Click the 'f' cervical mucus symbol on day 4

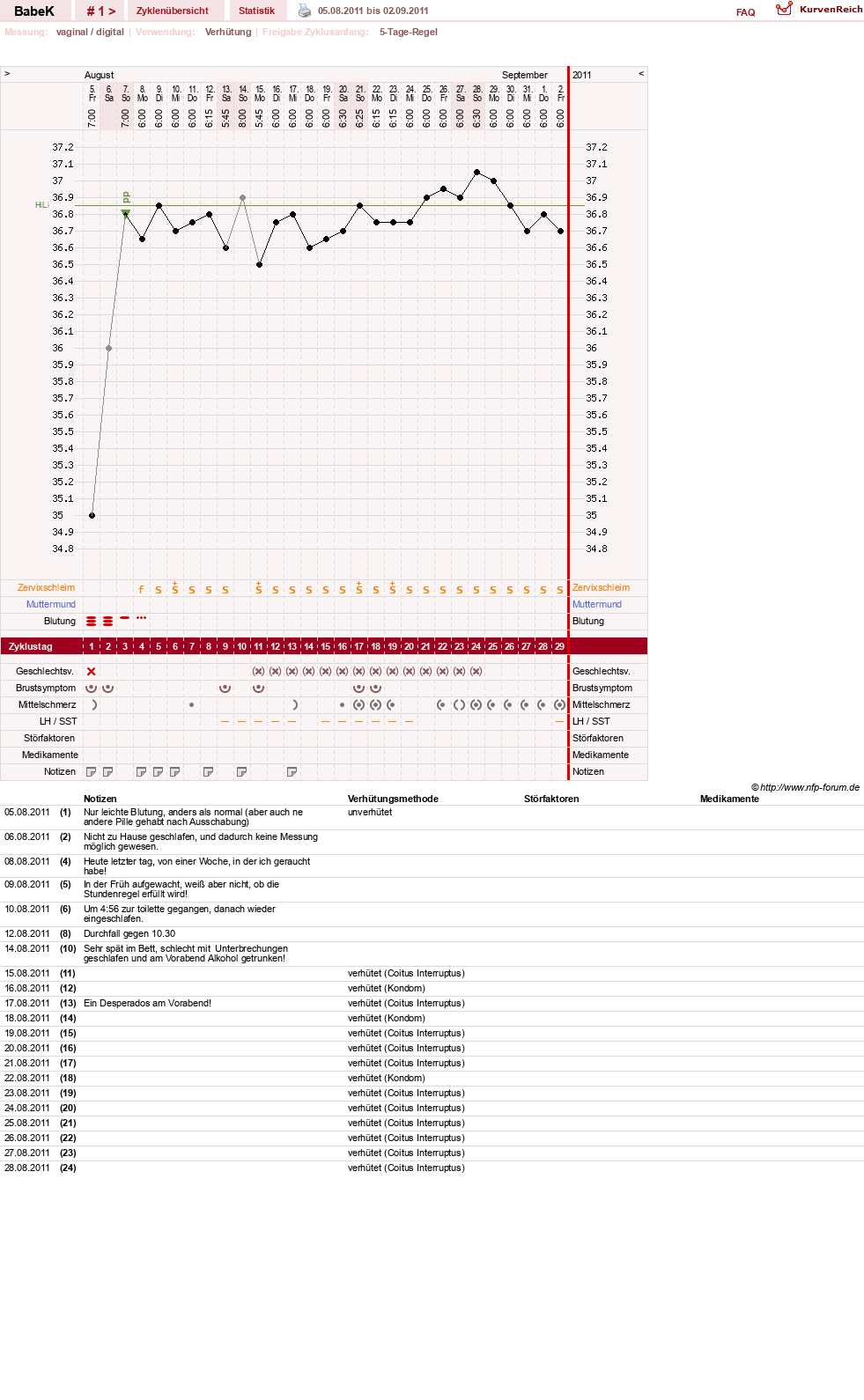pos(141,589)
